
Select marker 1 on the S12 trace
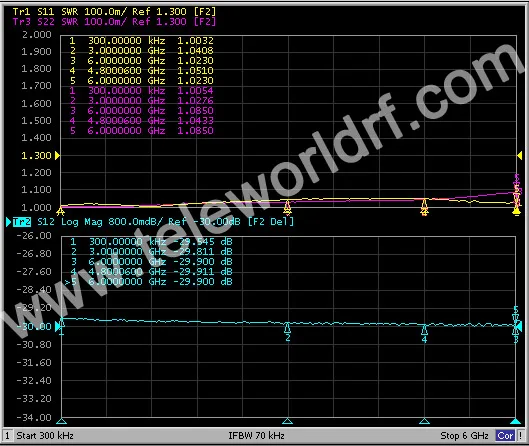point(62,326)
